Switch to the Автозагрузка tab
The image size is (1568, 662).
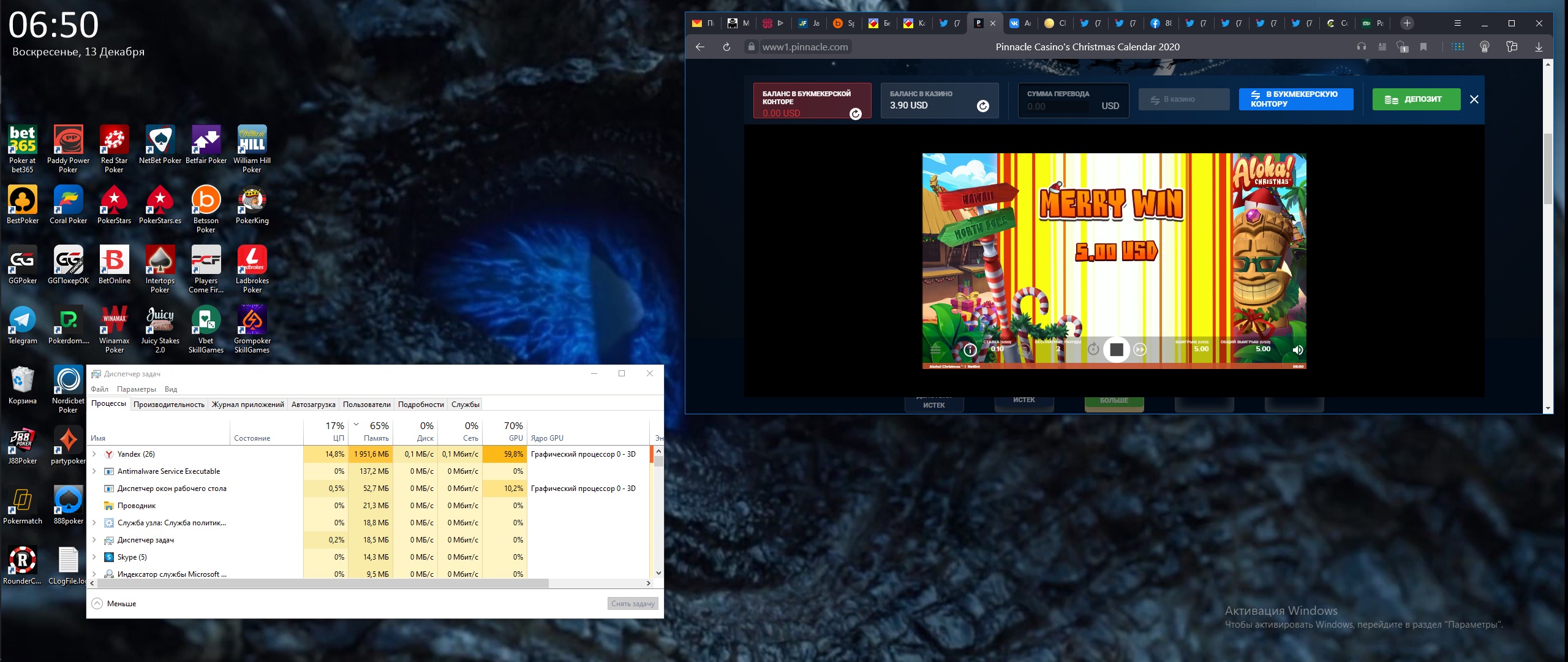[x=314, y=405]
